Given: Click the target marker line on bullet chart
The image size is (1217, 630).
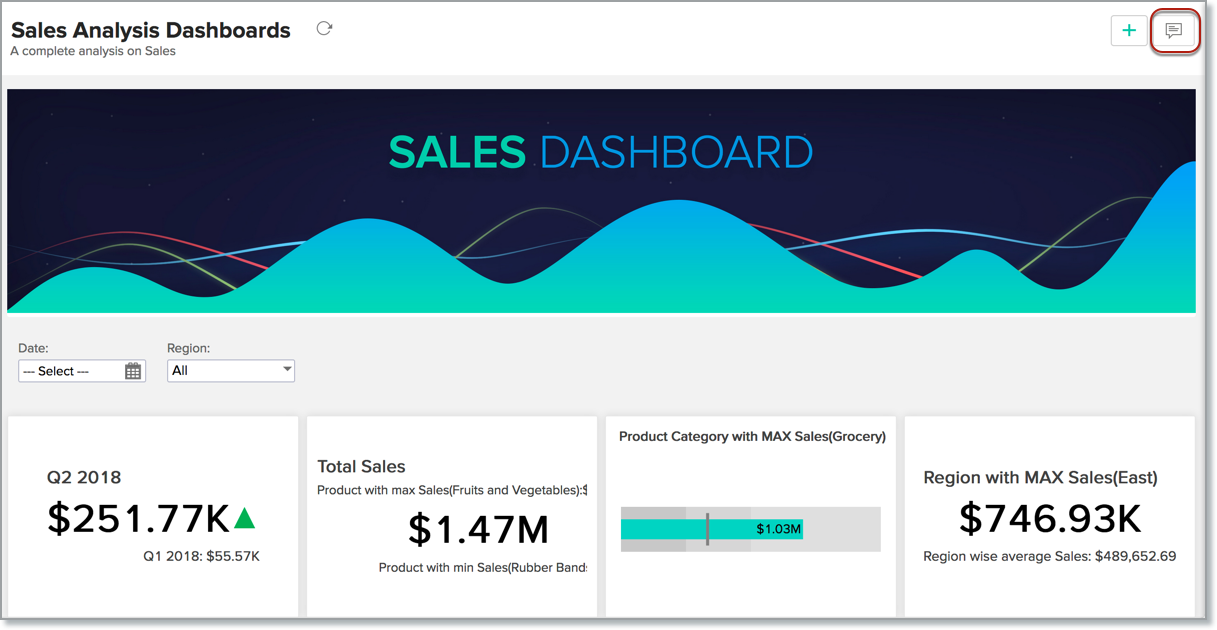Looking at the screenshot, I should click(707, 529).
